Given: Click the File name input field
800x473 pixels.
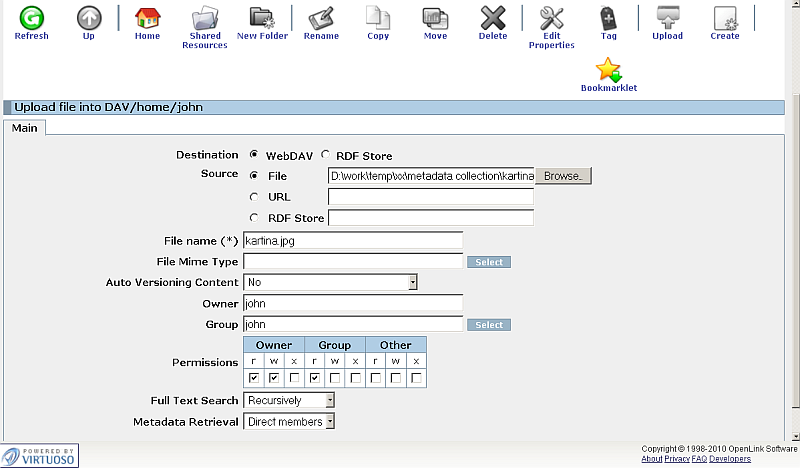Looking at the screenshot, I should pos(353,241).
